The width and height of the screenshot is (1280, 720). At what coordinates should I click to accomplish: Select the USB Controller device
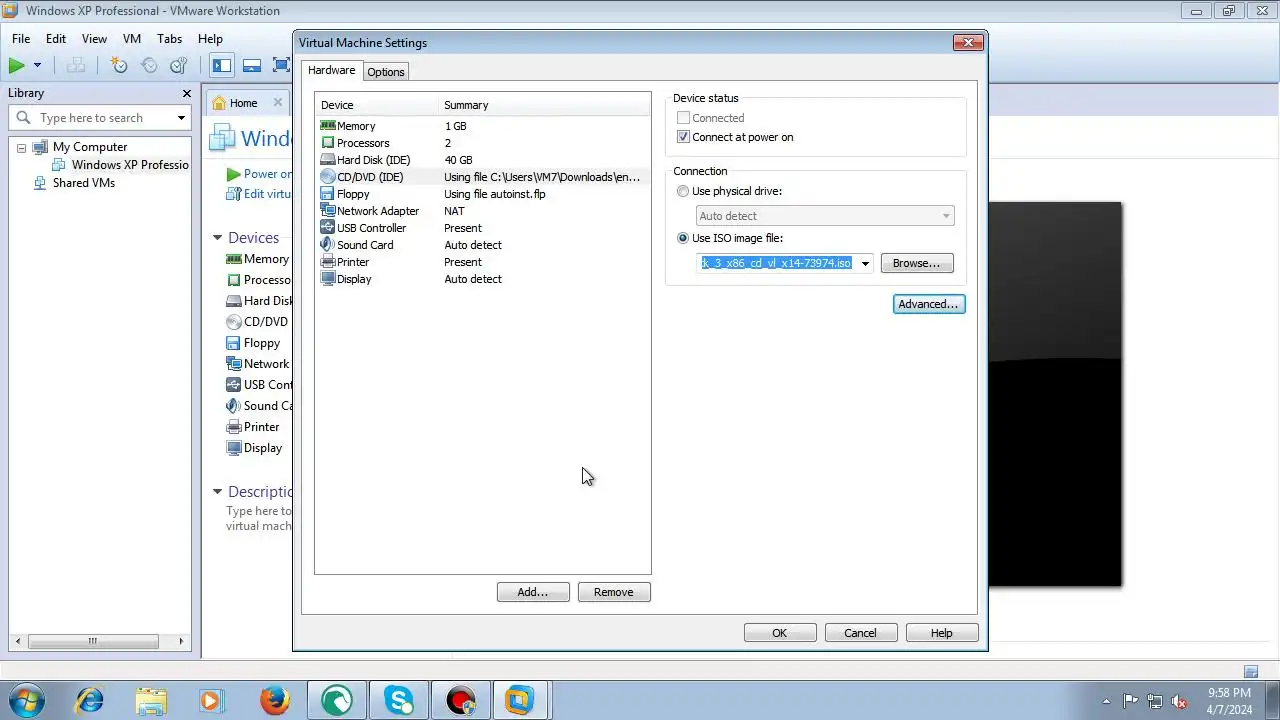[x=482, y=228]
